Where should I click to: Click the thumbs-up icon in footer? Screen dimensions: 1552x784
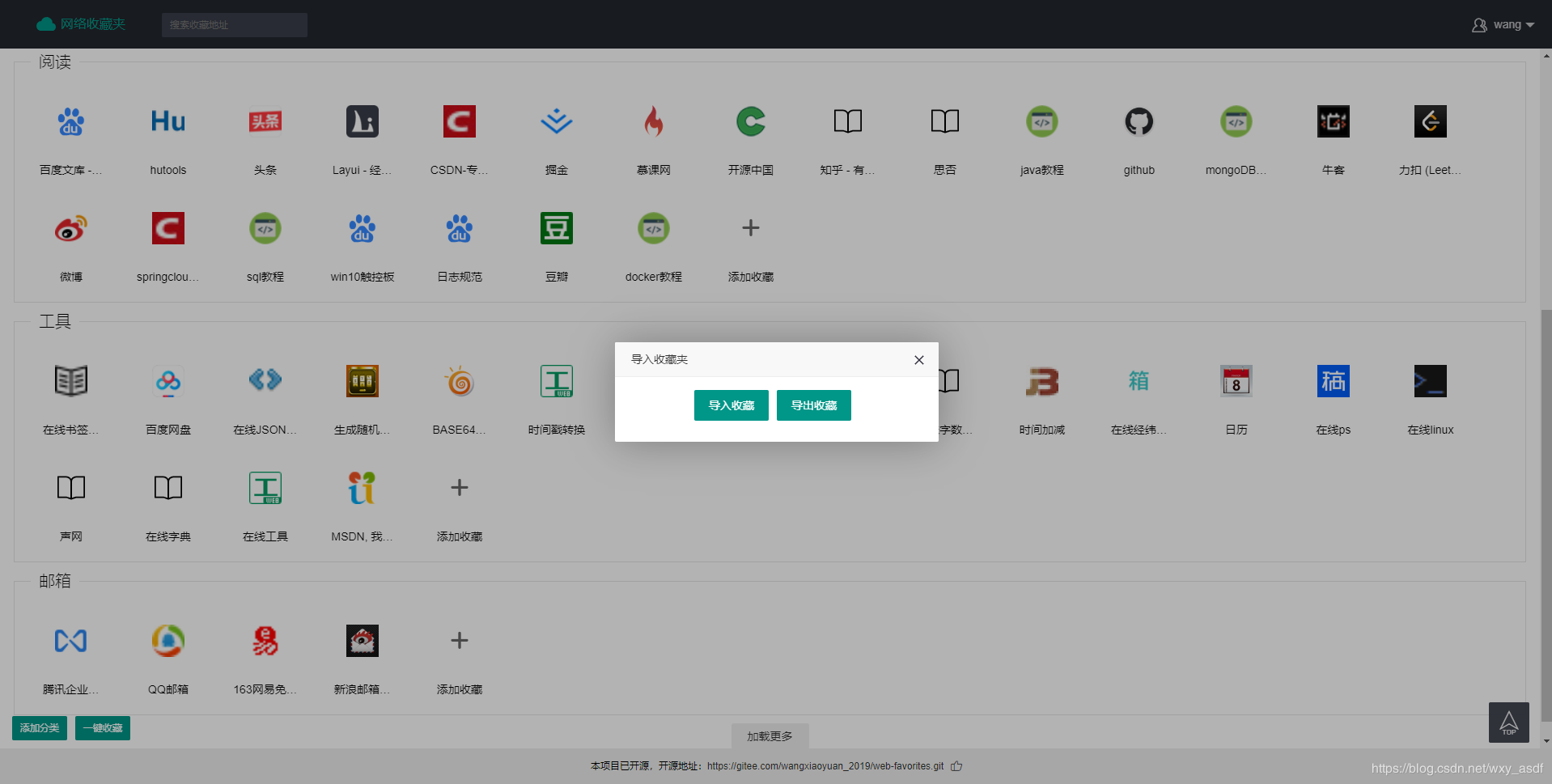coord(956,766)
